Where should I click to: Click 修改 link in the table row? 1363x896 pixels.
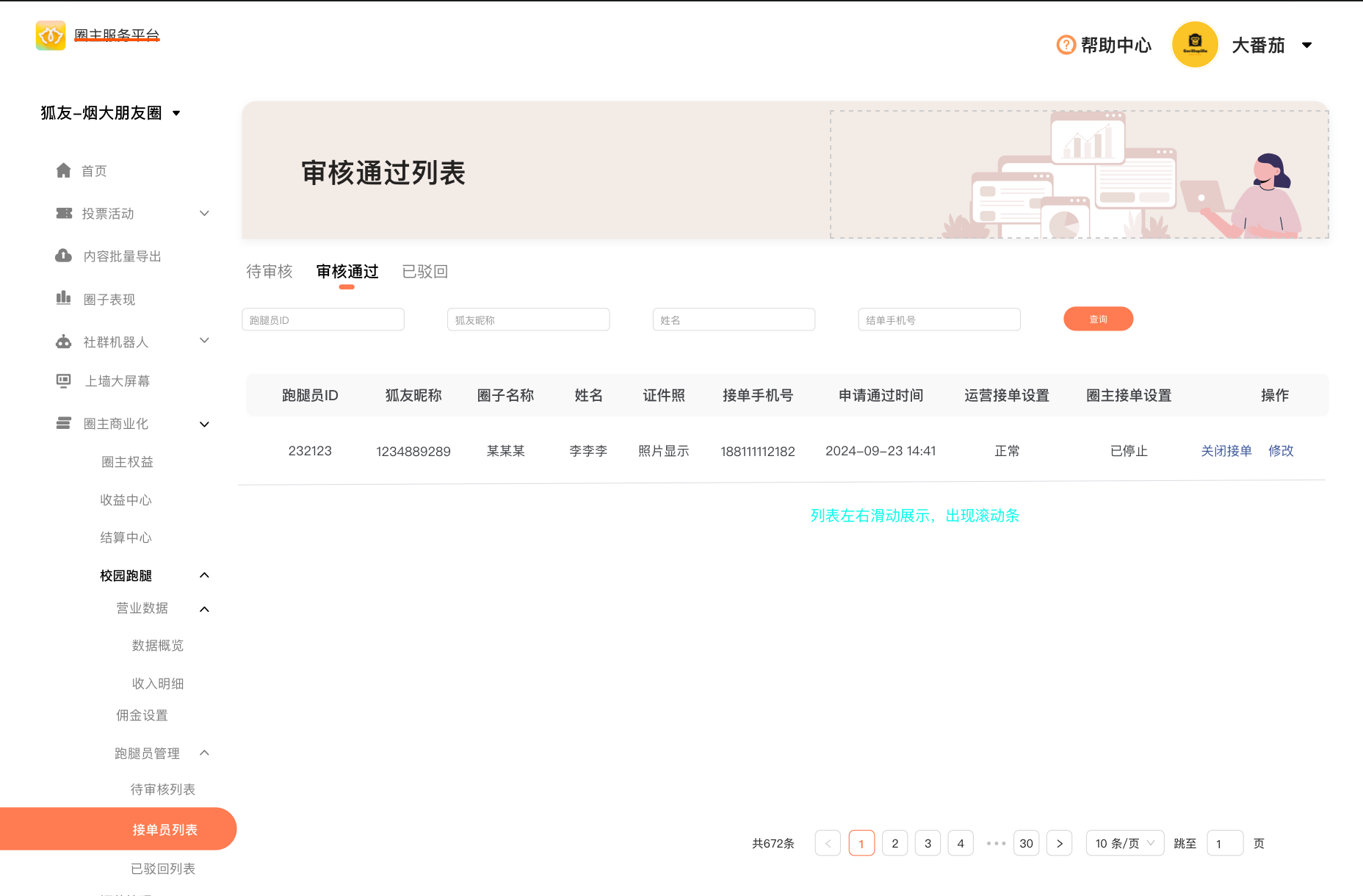[x=1281, y=451]
